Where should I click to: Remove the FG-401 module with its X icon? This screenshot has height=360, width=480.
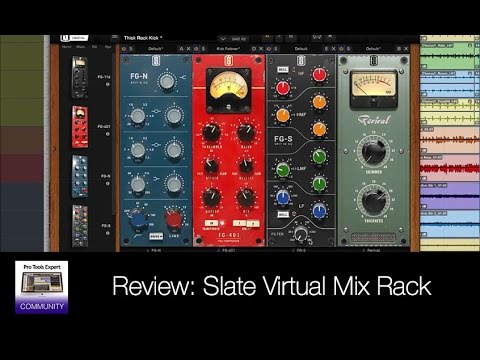pos(261,49)
